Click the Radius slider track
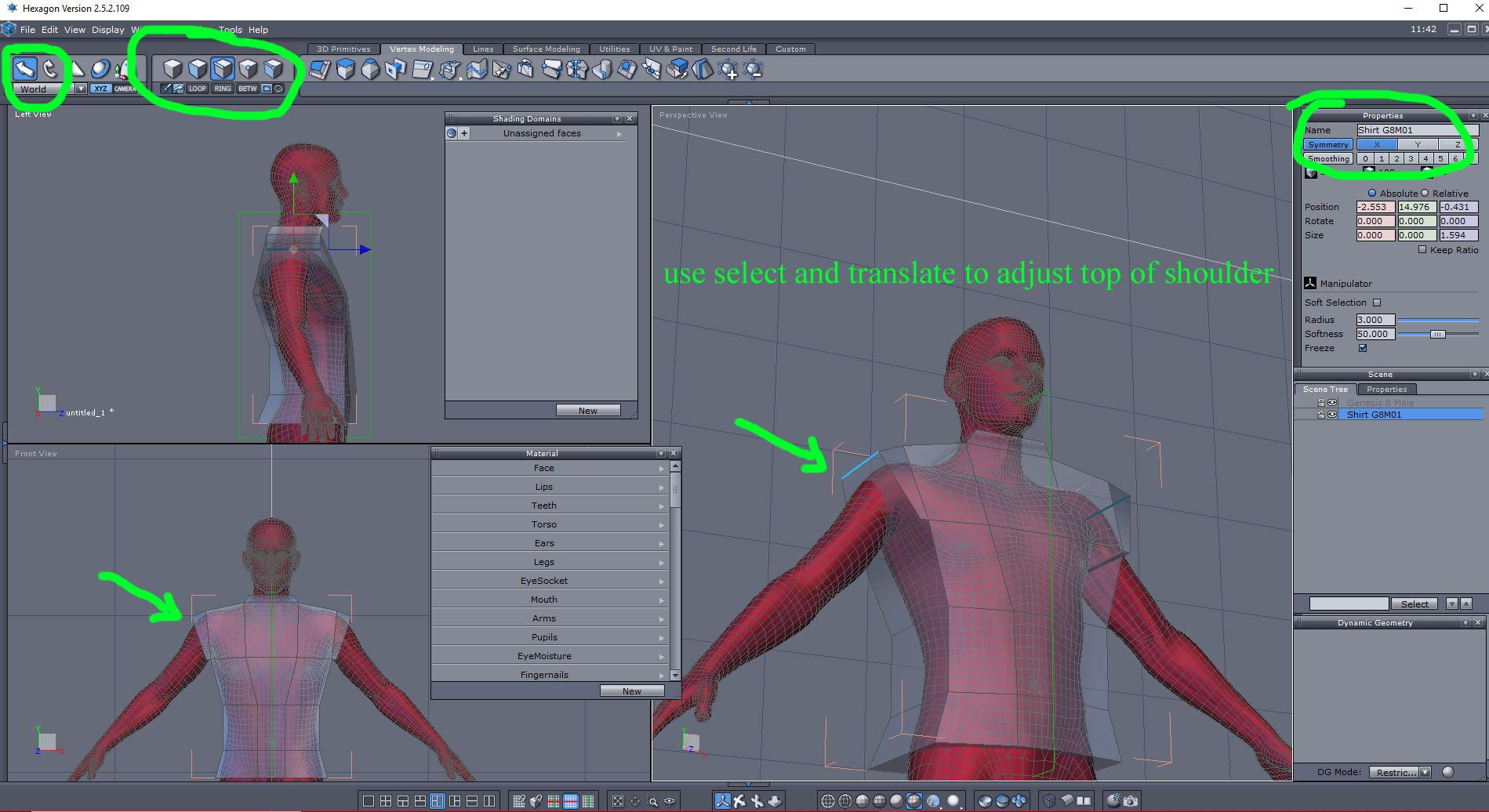Screen dimensions: 1489x812 point(1437,320)
